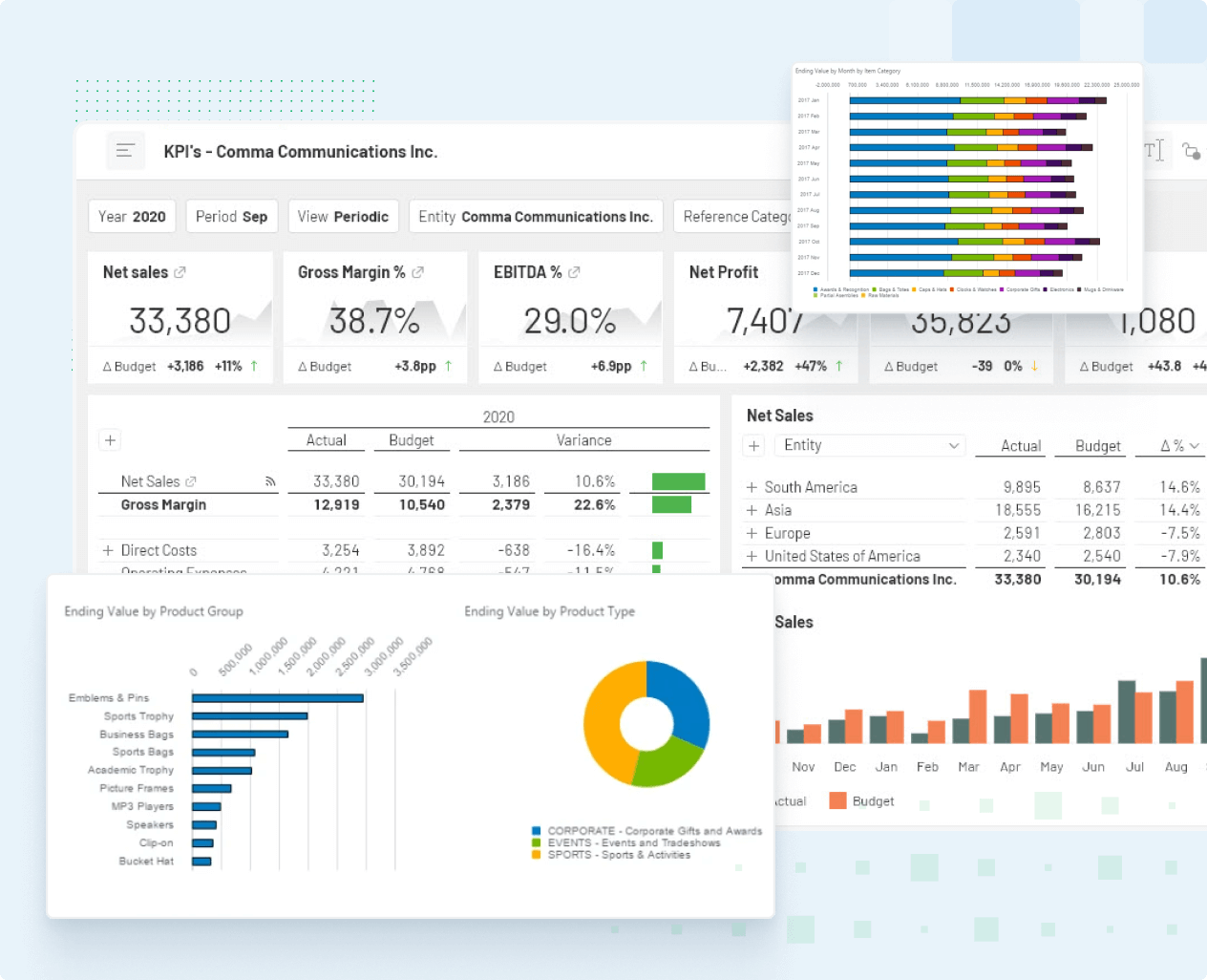The width and height of the screenshot is (1207, 980).
Task: Select the View Periodic filter
Action: 343,216
